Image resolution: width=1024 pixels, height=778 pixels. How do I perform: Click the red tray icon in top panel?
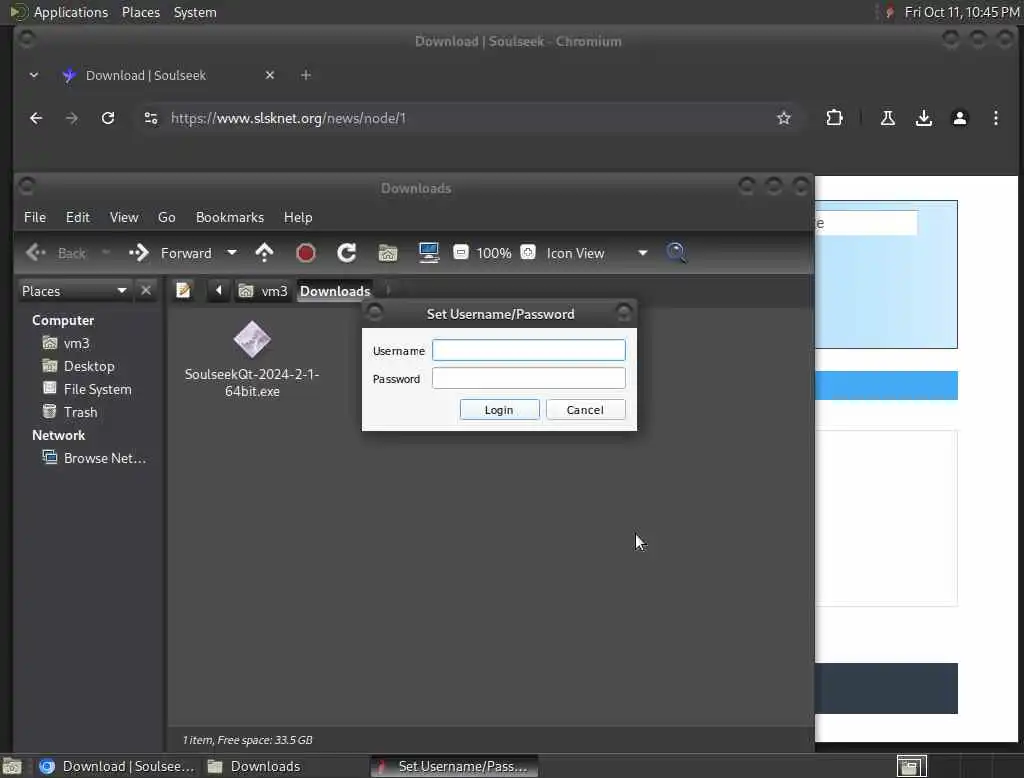click(x=889, y=12)
